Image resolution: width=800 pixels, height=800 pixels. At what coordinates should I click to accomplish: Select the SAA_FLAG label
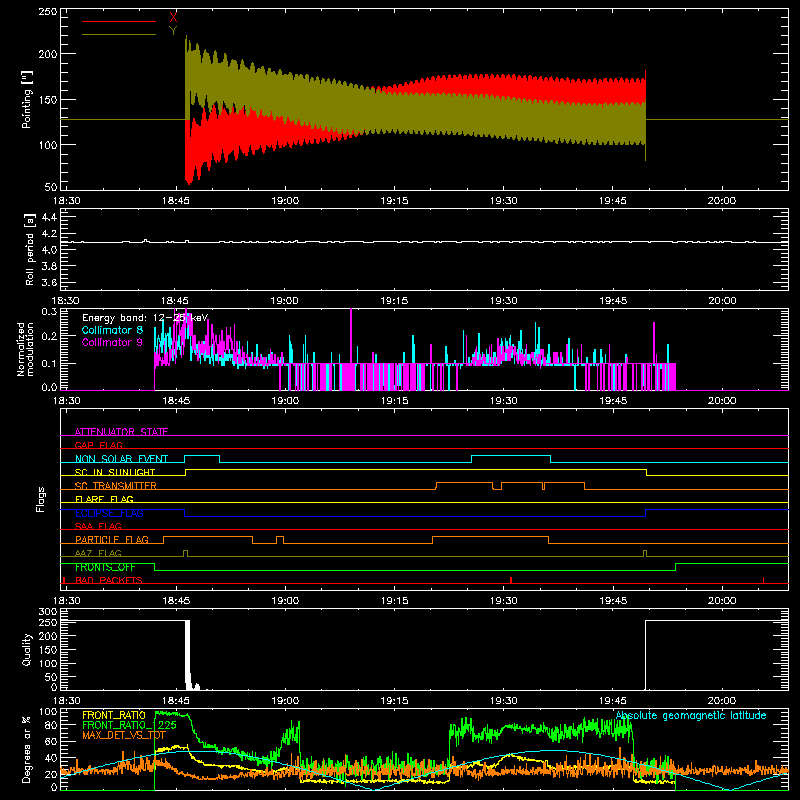[x=98, y=526]
